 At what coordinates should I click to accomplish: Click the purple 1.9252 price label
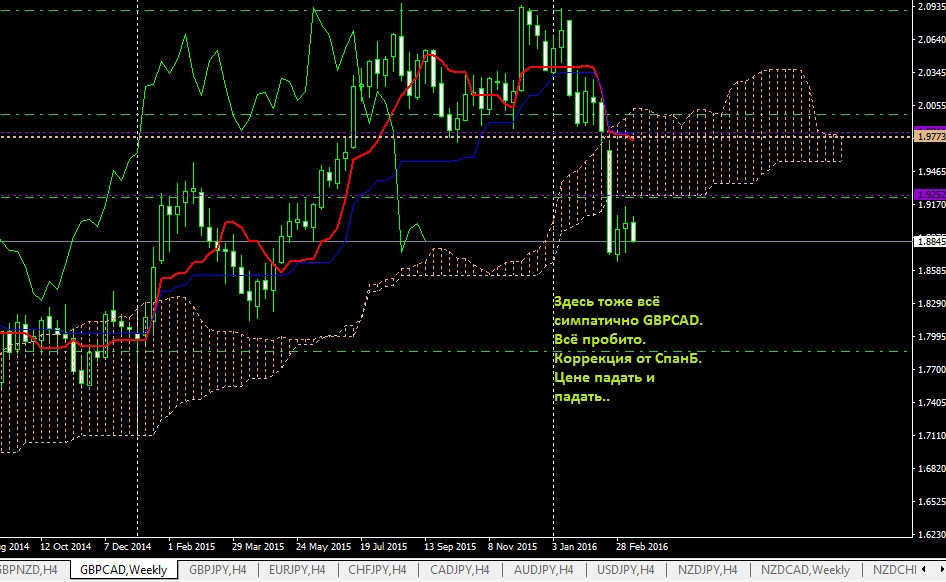[x=930, y=195]
